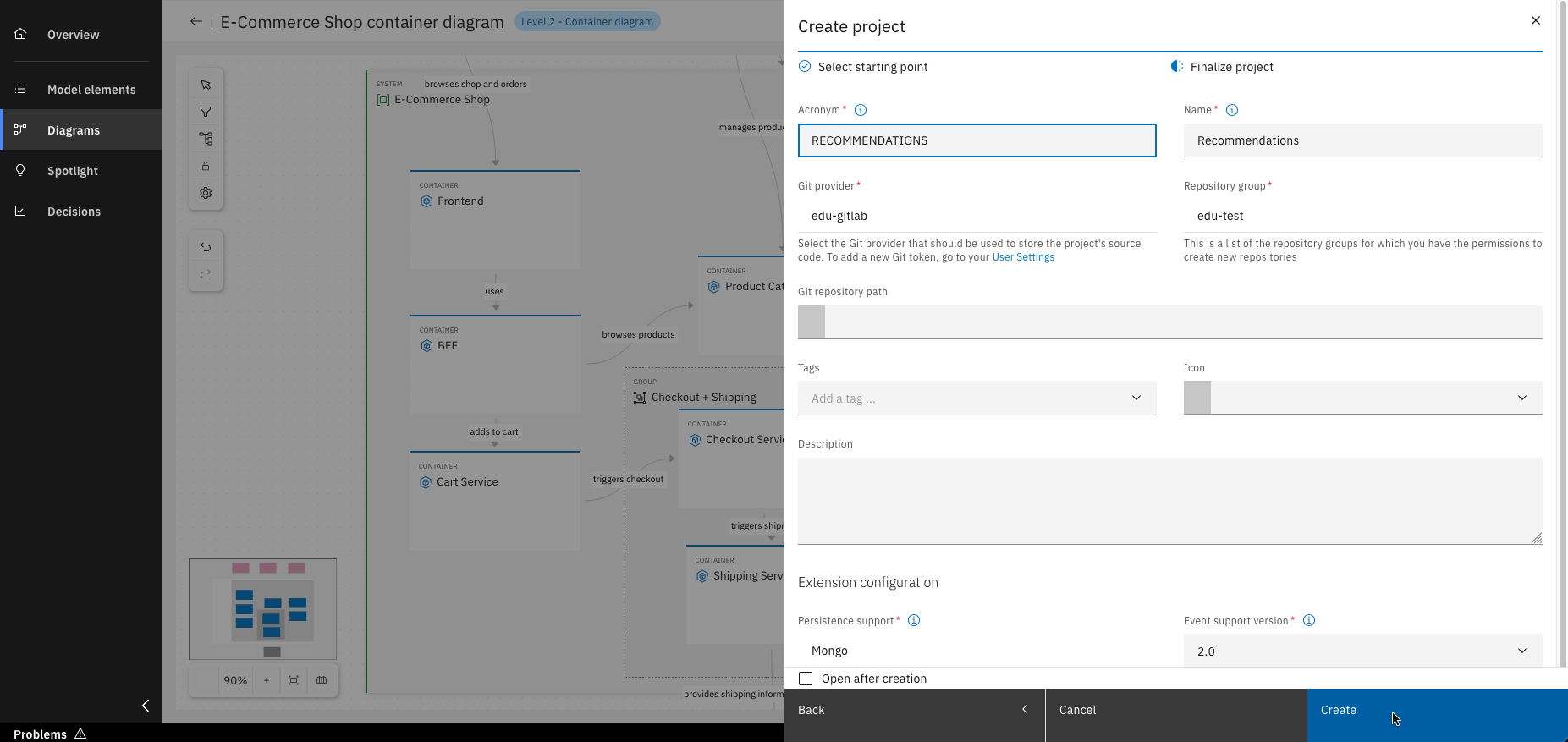Image resolution: width=1568 pixels, height=742 pixels.
Task: Click the Spotlight lightbulb icon
Action: 20,170
